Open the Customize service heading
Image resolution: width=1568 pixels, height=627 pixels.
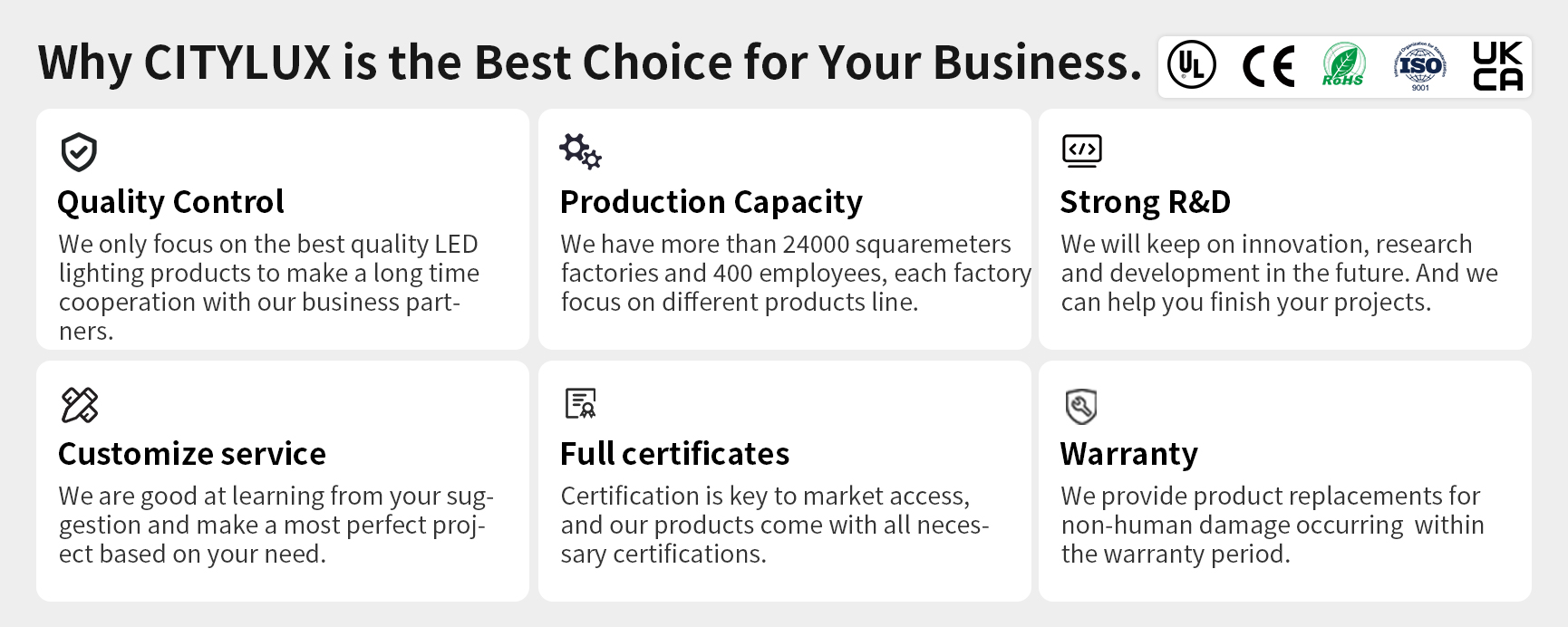192,454
